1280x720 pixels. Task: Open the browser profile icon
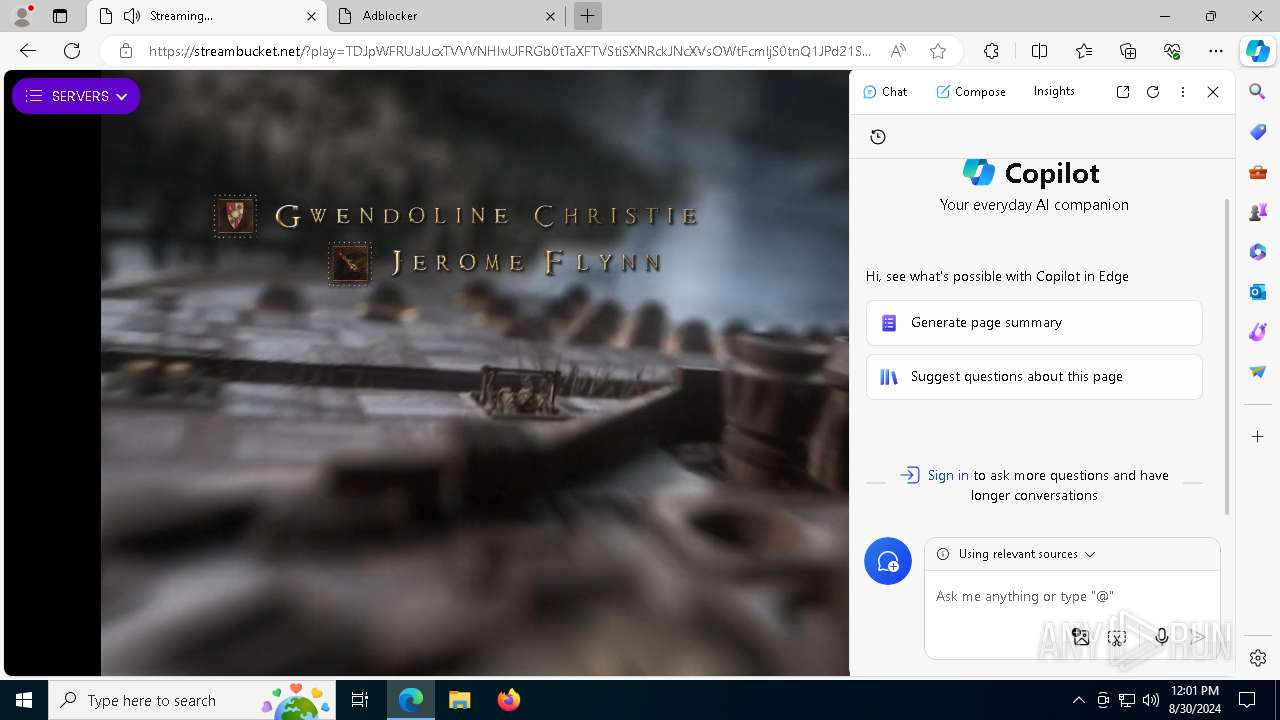click(x=22, y=16)
